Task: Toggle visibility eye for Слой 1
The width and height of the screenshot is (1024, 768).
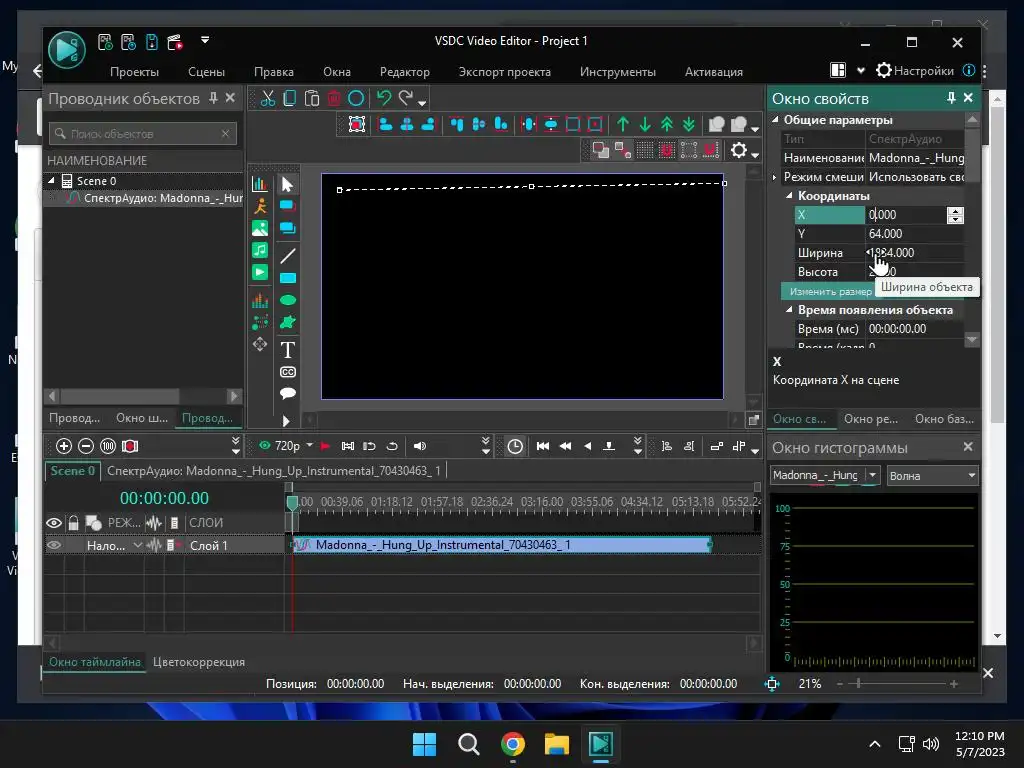Action: tap(54, 545)
